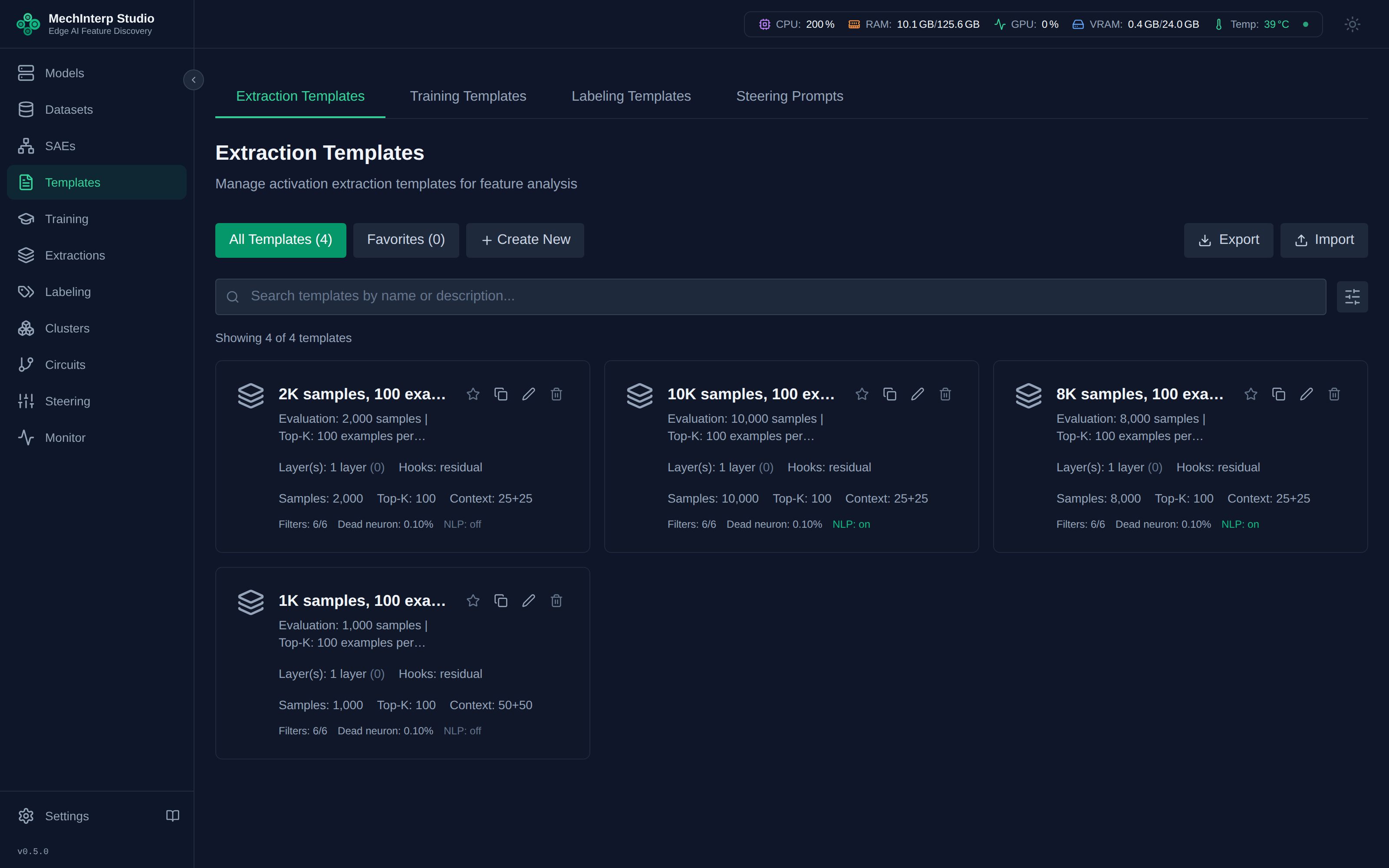Viewport: 1389px width, 868px height.
Task: Delete the 2K samples template
Action: [556, 394]
